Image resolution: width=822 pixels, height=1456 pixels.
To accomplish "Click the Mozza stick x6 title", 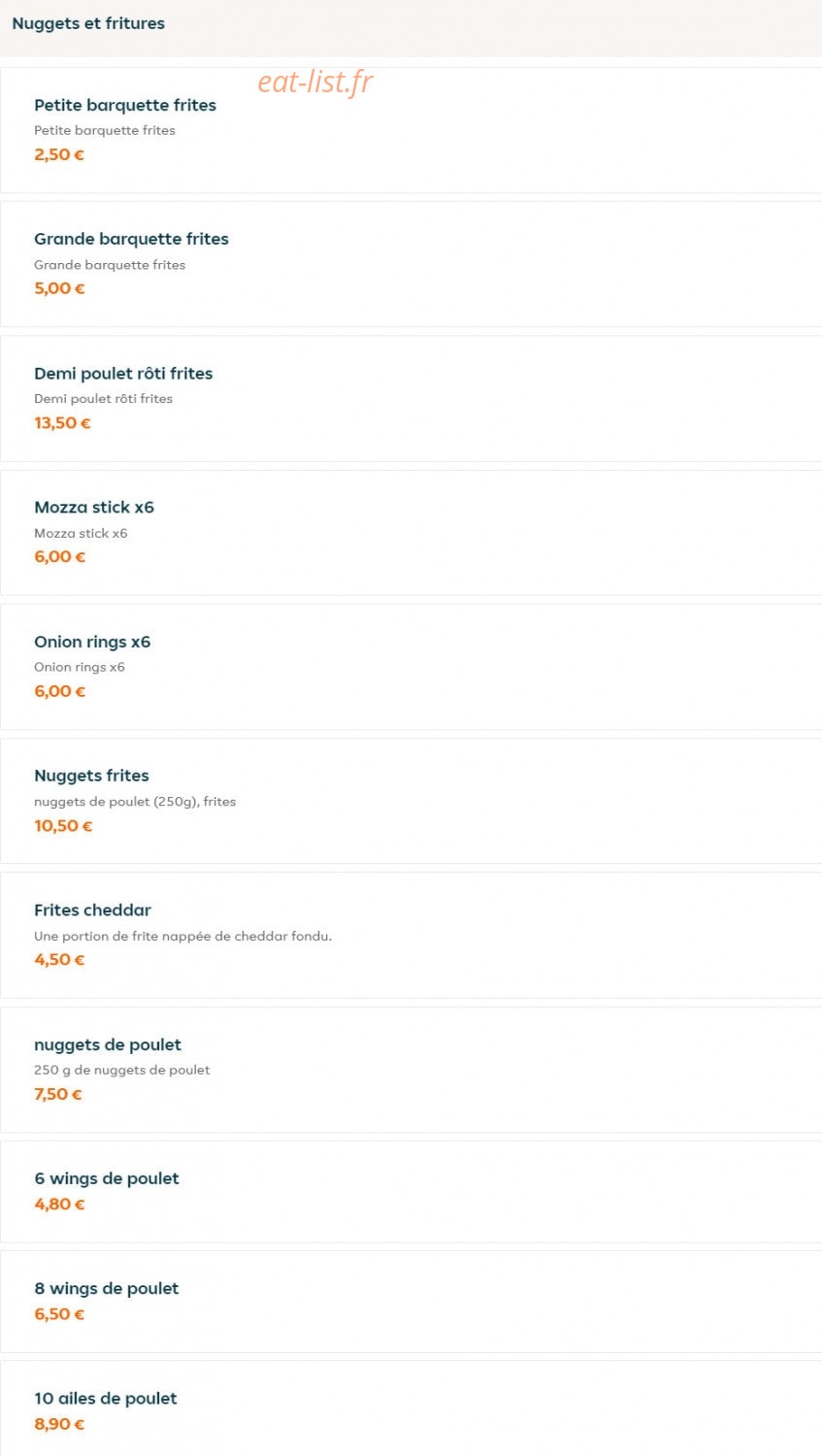I will [94, 507].
